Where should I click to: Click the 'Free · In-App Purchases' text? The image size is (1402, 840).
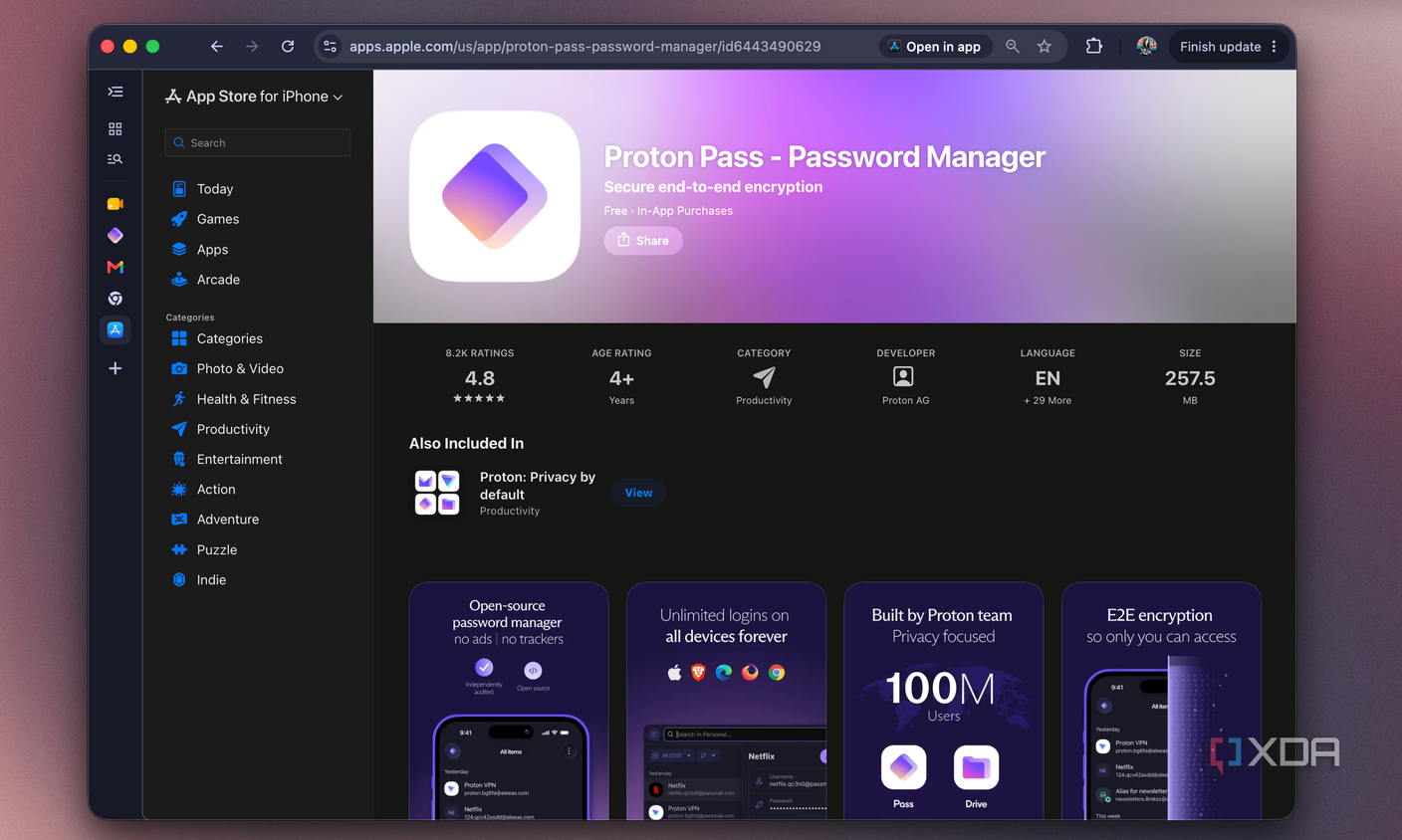point(668,211)
